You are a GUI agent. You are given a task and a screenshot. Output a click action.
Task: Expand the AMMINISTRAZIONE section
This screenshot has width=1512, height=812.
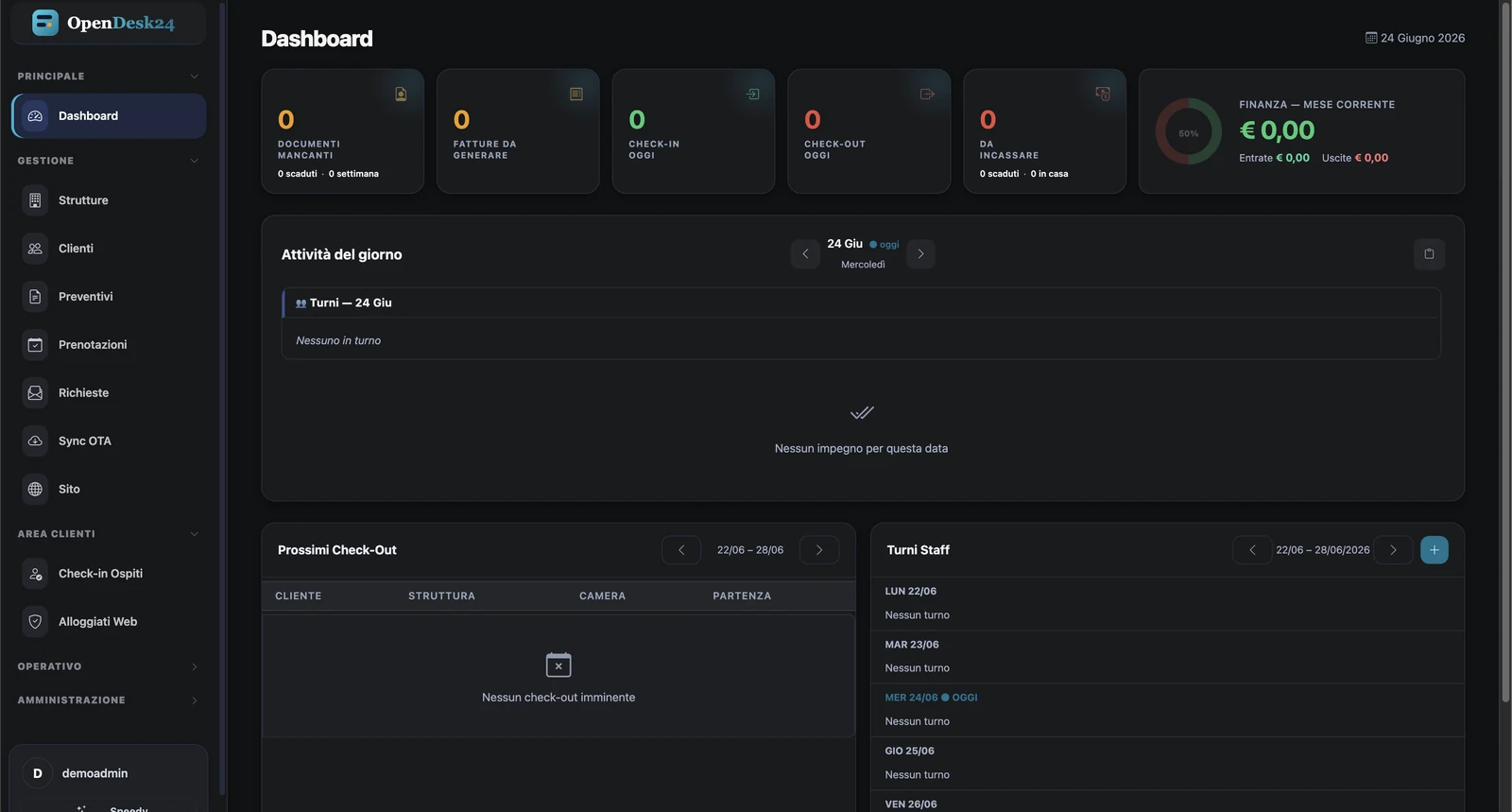coord(195,700)
